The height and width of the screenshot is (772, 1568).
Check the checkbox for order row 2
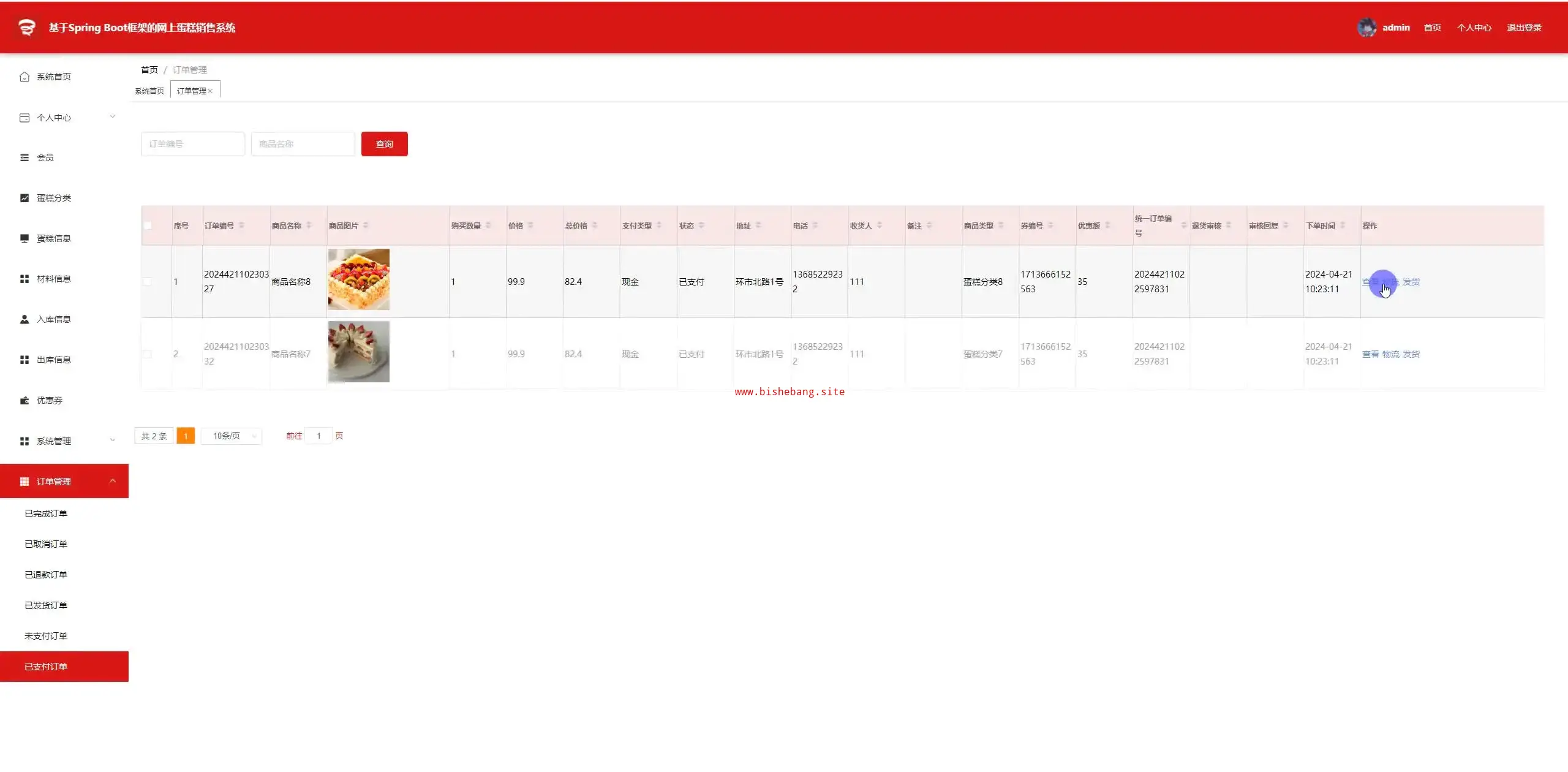point(147,354)
